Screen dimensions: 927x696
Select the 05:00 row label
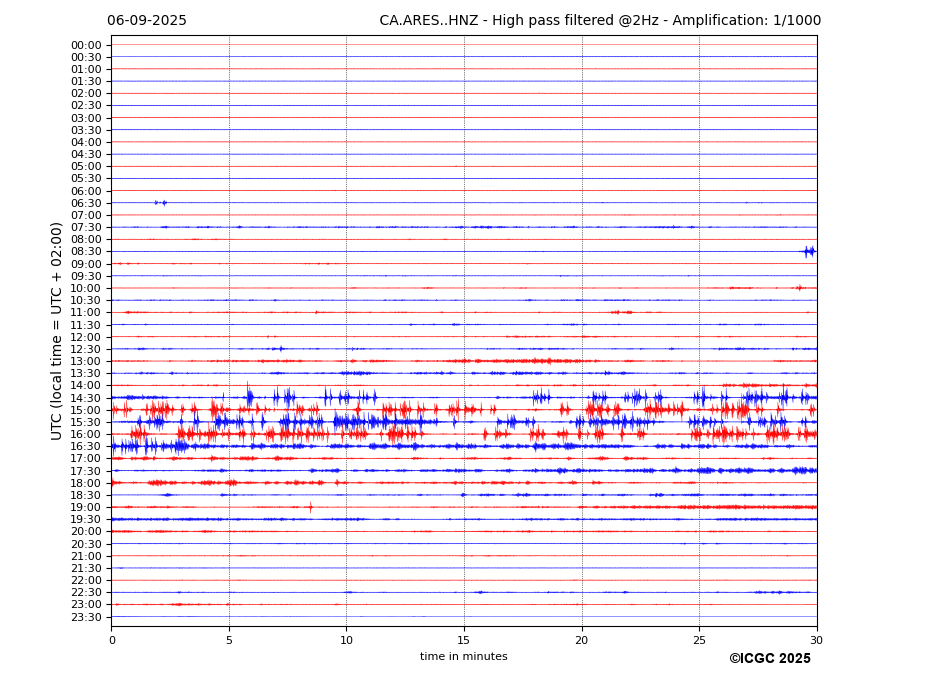point(86,167)
